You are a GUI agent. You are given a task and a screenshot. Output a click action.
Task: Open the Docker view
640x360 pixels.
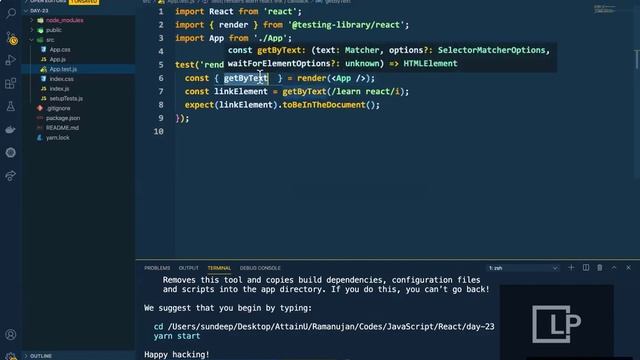tap(11, 130)
